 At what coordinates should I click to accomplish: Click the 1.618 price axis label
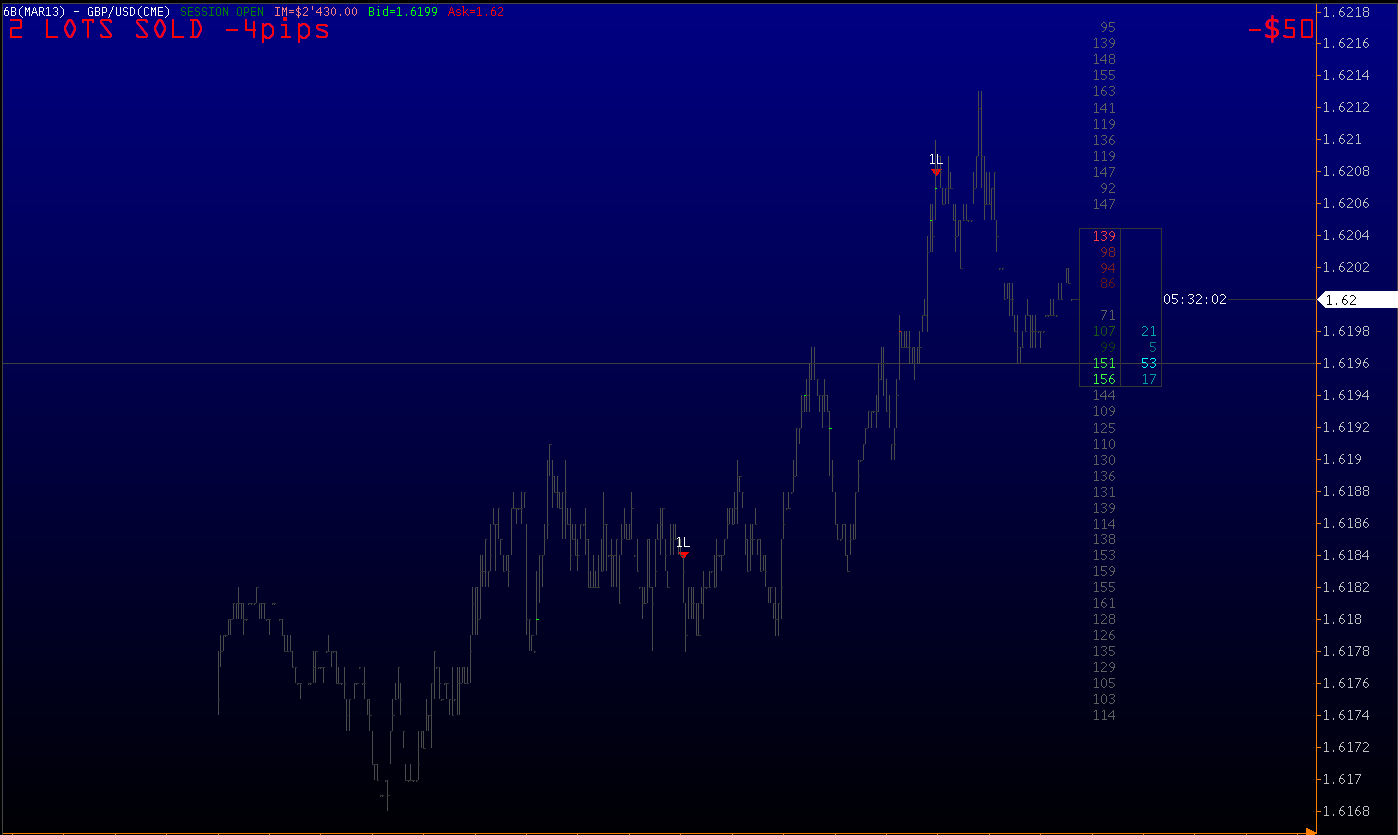(x=1342, y=620)
